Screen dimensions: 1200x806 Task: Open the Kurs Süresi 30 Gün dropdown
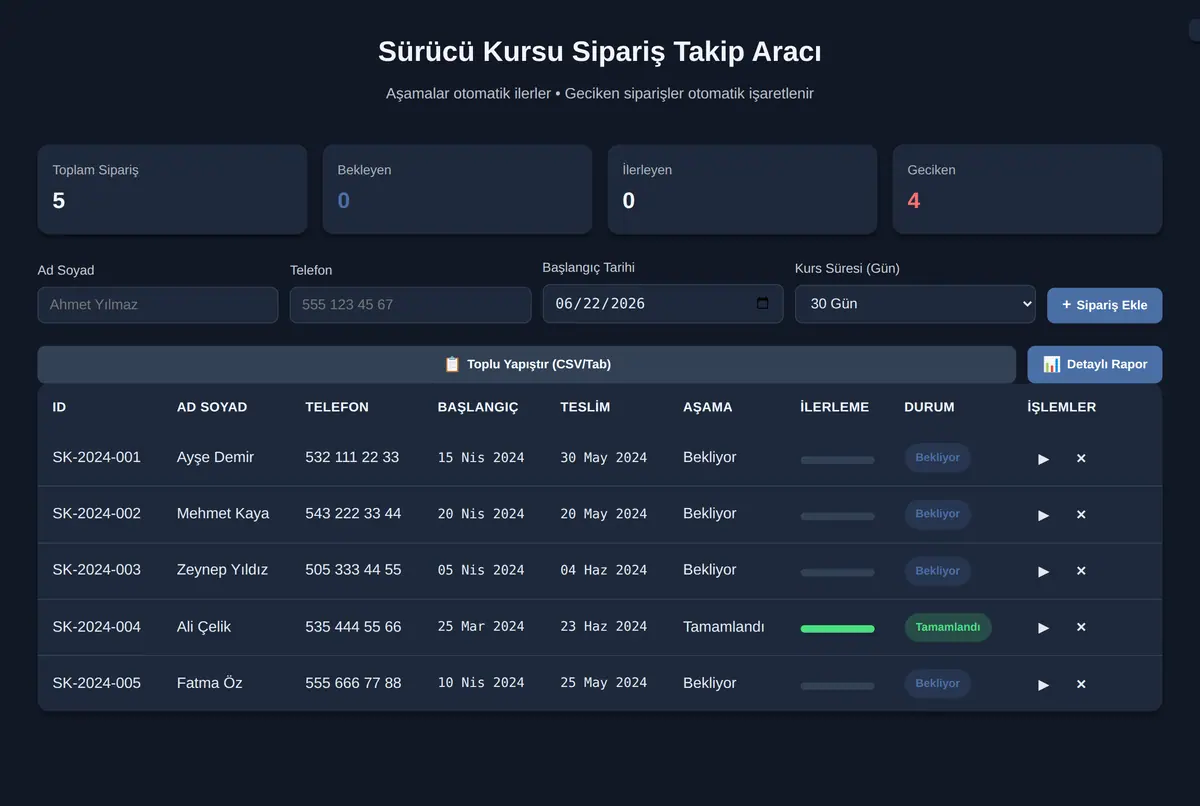point(915,303)
